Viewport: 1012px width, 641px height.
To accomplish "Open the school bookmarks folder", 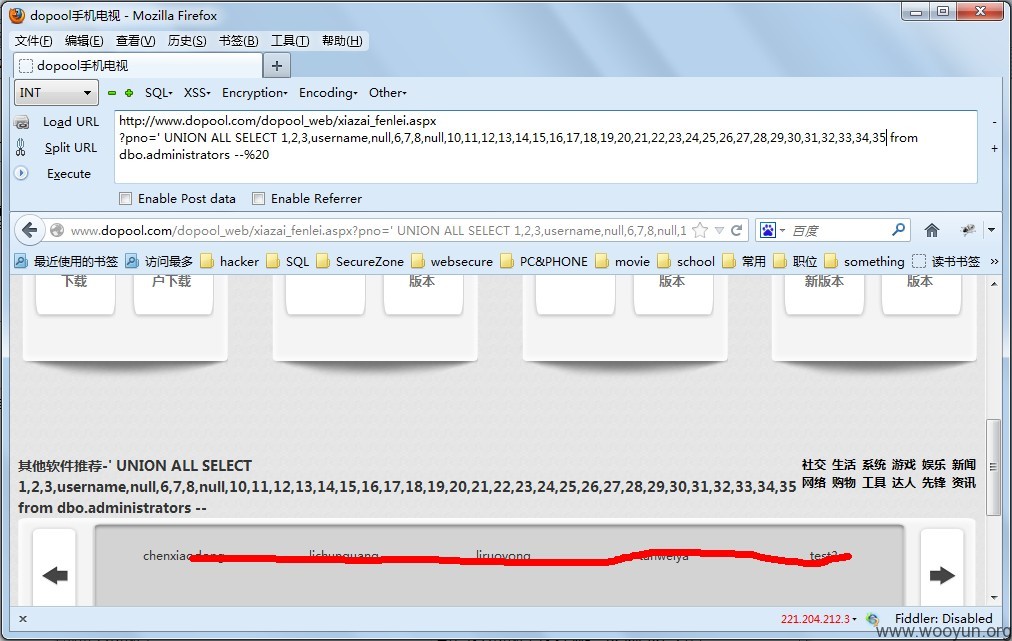I will tap(686, 261).
